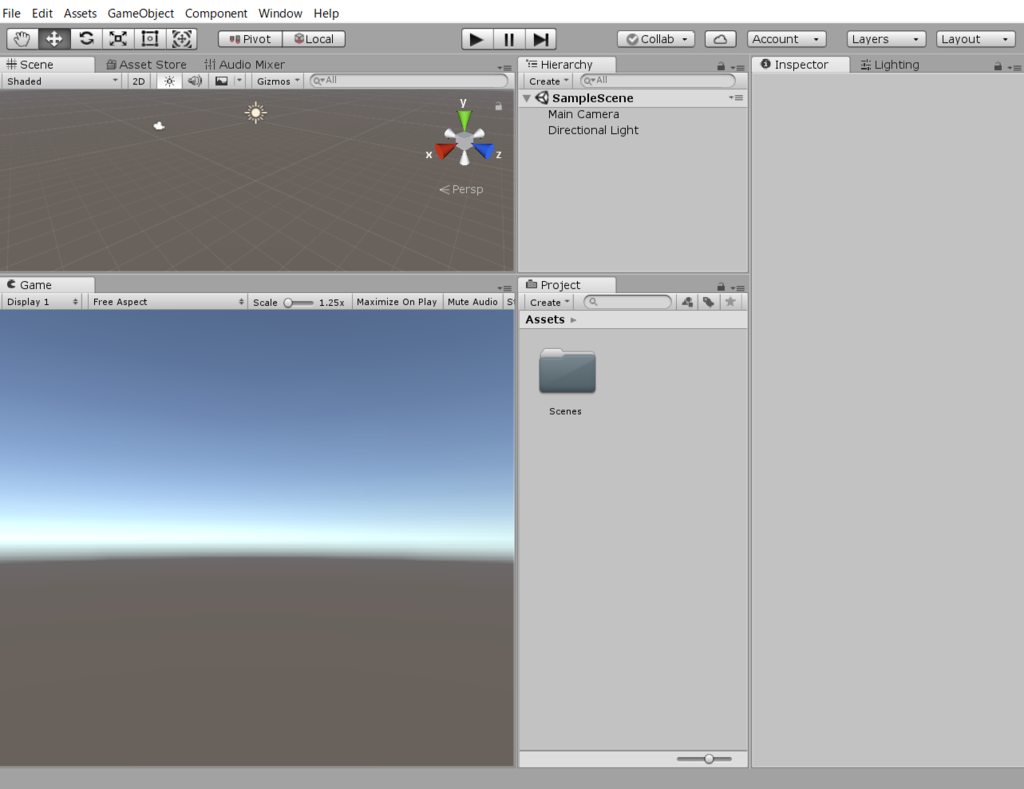Click the Play button
Viewport: 1024px width, 789px height.
pos(477,39)
